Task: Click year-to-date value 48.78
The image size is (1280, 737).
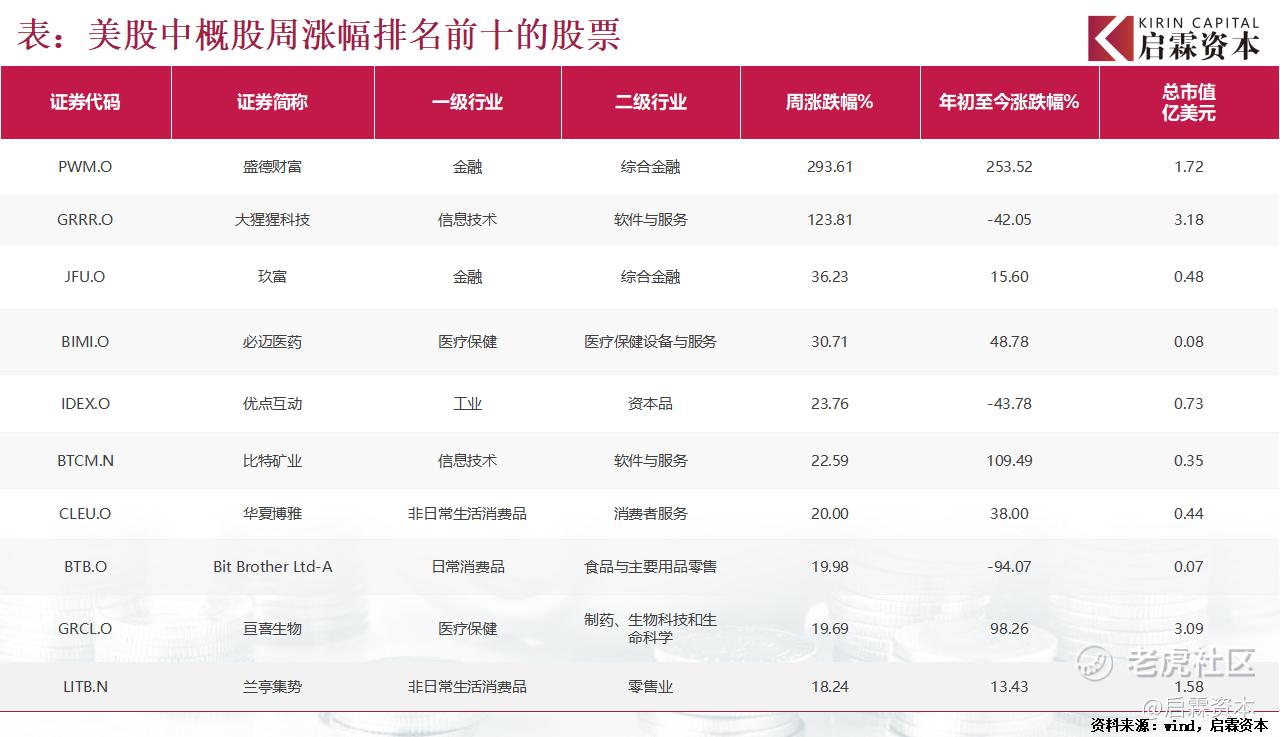Action: pyautogui.click(x=1009, y=341)
